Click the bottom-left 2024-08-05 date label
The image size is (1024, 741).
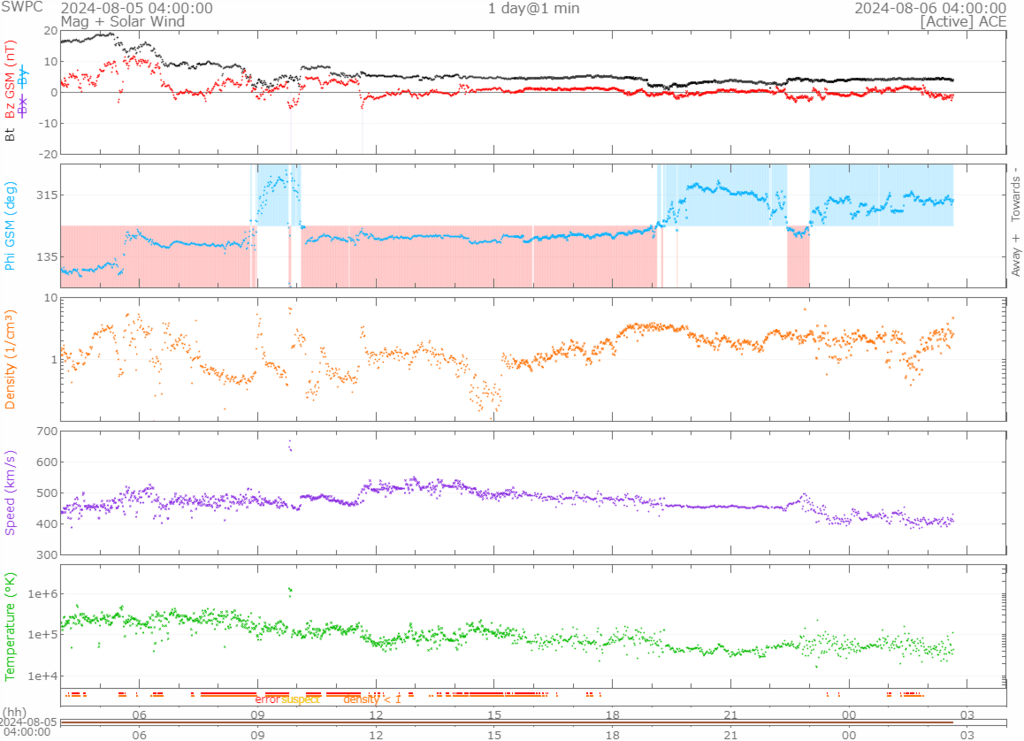(29, 723)
